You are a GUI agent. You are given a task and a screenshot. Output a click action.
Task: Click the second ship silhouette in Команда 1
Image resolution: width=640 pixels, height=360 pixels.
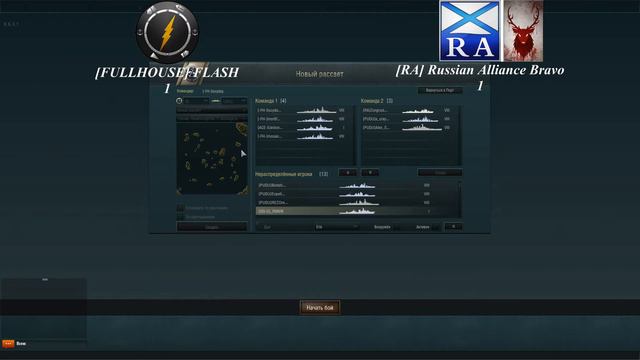click(x=315, y=119)
